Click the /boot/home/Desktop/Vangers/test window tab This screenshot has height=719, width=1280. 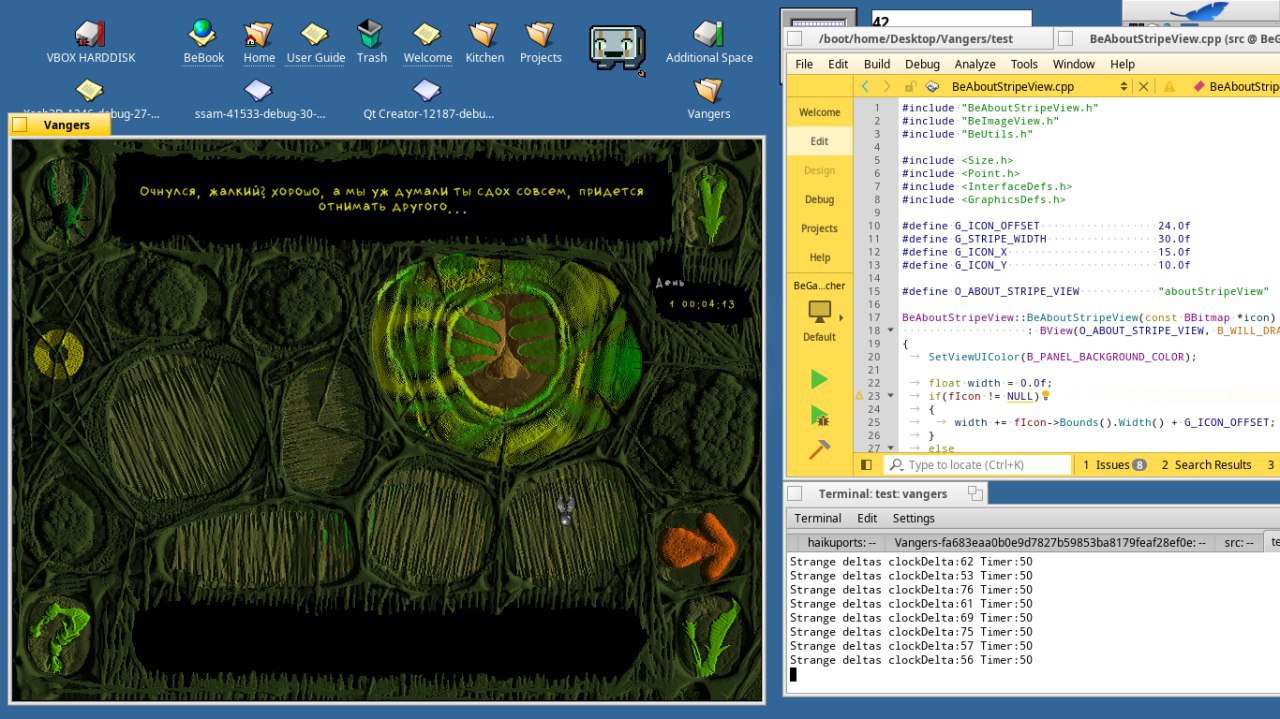click(916, 39)
